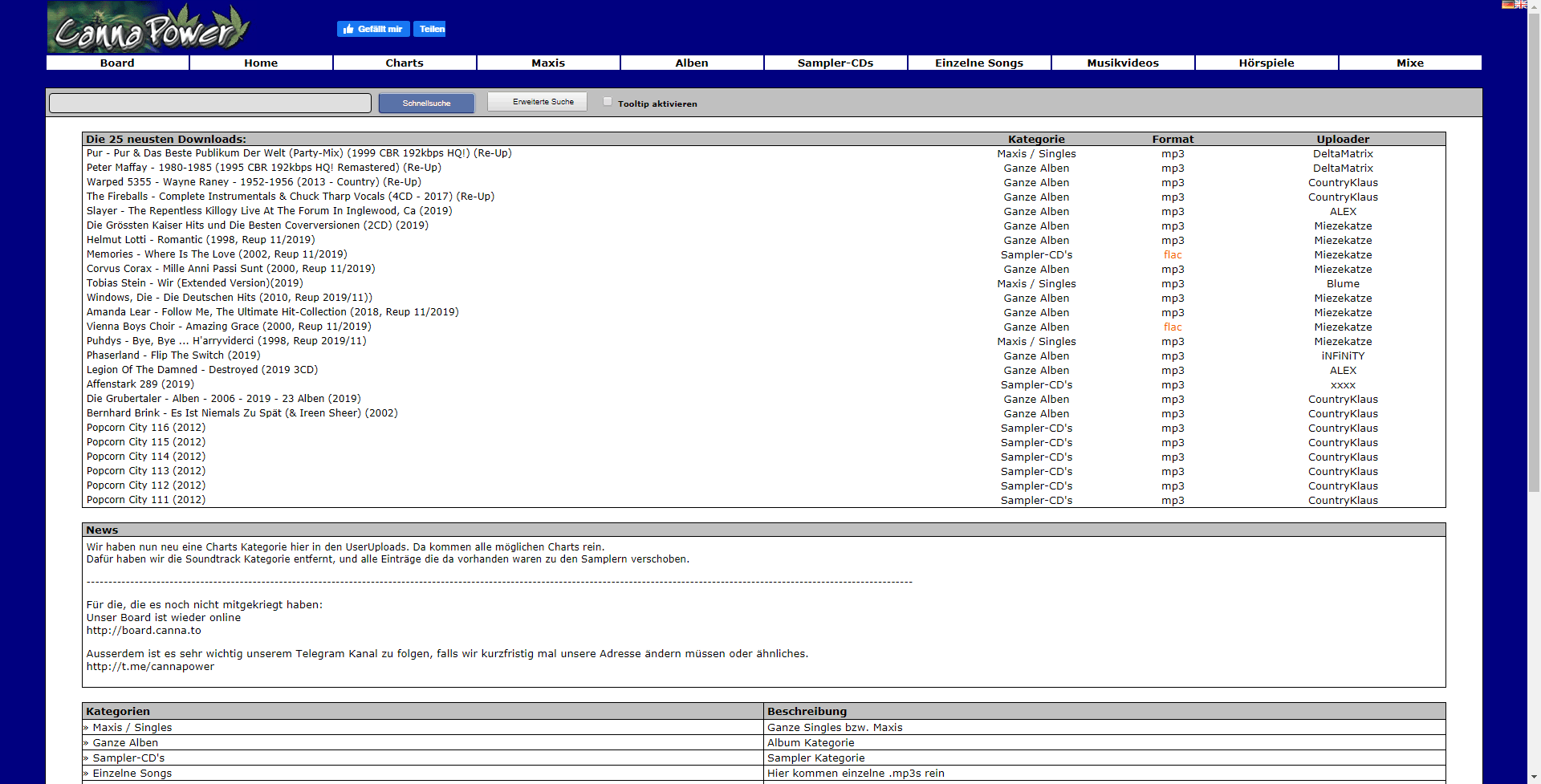Click the scrollbar up arrow
This screenshot has height=784, width=1541.
(x=1534, y=6)
